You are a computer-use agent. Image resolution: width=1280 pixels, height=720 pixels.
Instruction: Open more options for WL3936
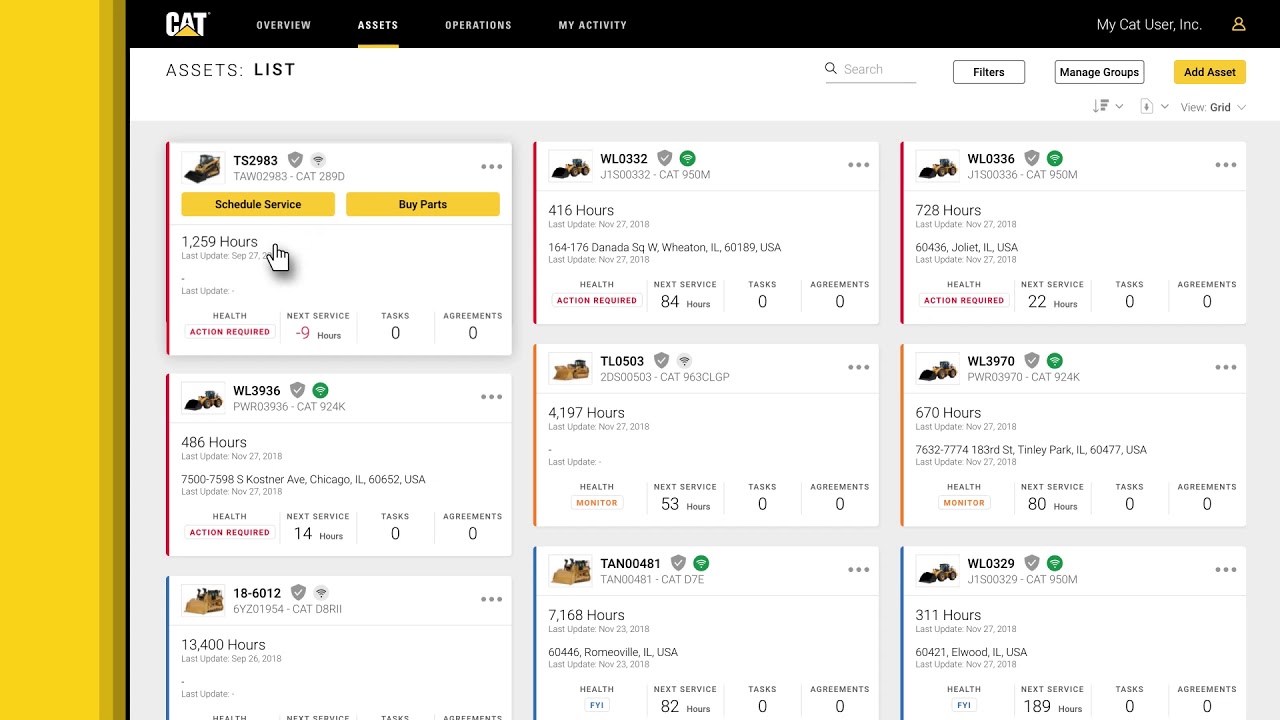491,397
